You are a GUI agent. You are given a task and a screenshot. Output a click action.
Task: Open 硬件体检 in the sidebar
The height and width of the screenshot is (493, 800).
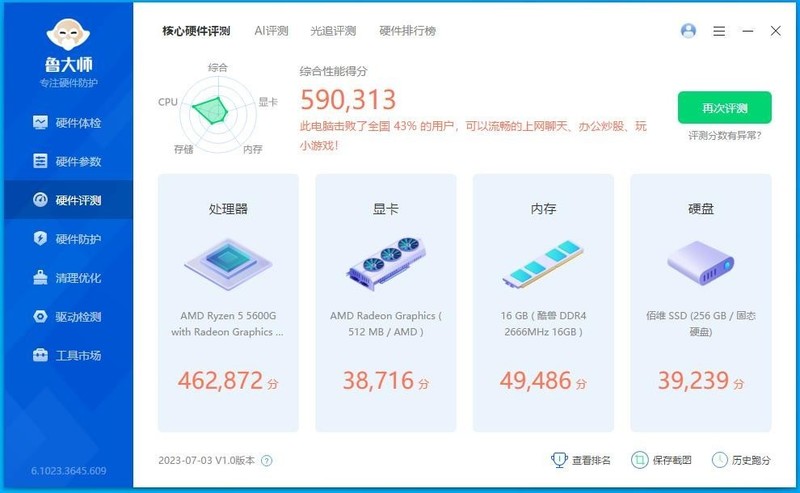67,123
